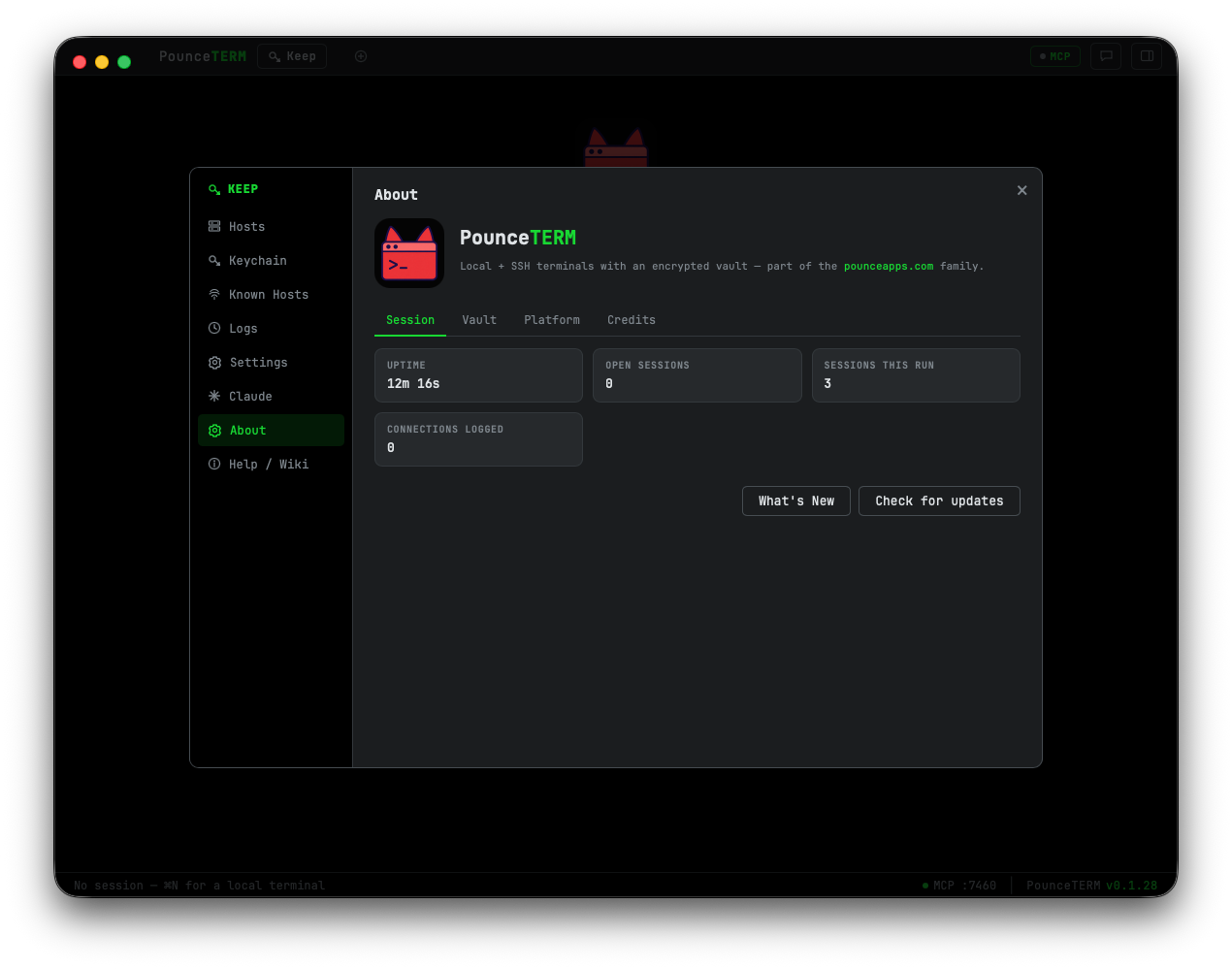Close the About dialog

pos(1021,191)
